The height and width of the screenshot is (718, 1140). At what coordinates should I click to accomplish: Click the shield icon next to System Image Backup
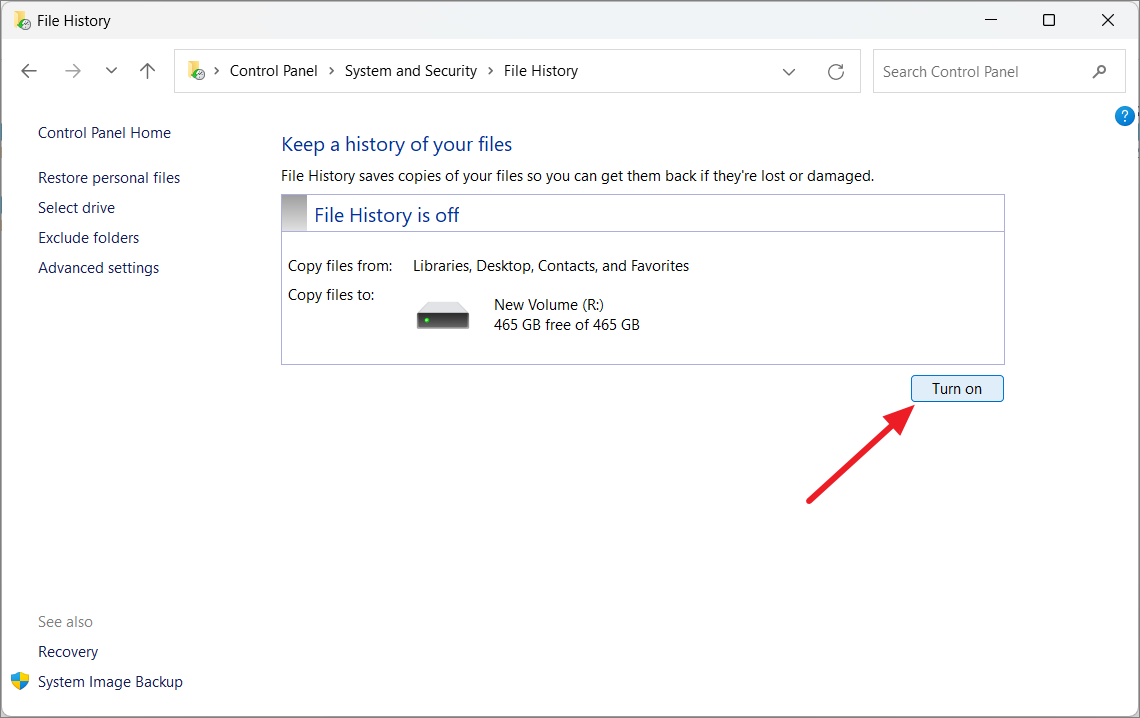pyautogui.click(x=19, y=681)
